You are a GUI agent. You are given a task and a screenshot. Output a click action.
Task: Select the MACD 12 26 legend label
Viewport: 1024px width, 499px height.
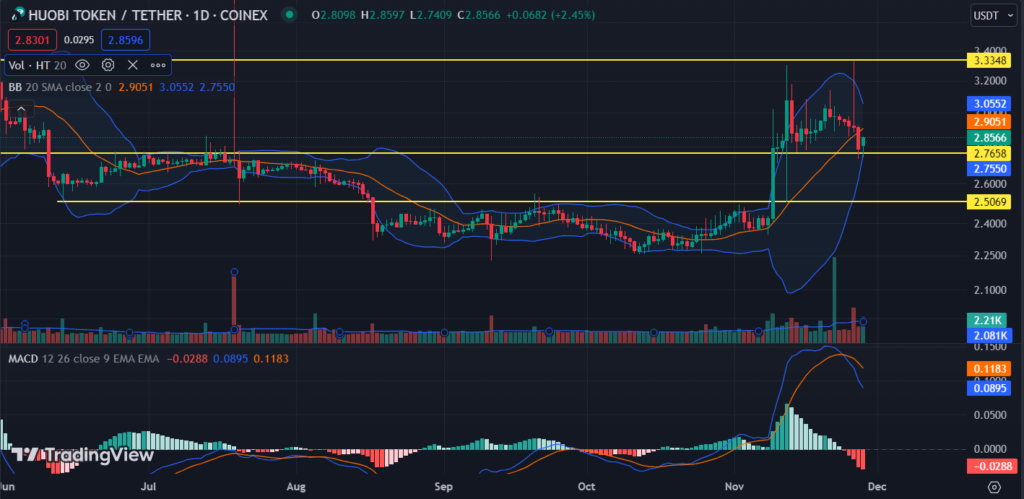tap(84, 359)
